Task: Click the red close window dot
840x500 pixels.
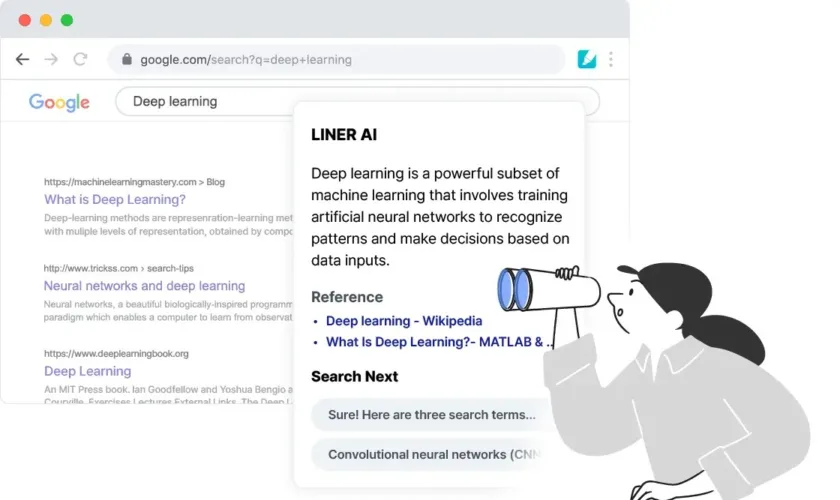Action: 25,20
